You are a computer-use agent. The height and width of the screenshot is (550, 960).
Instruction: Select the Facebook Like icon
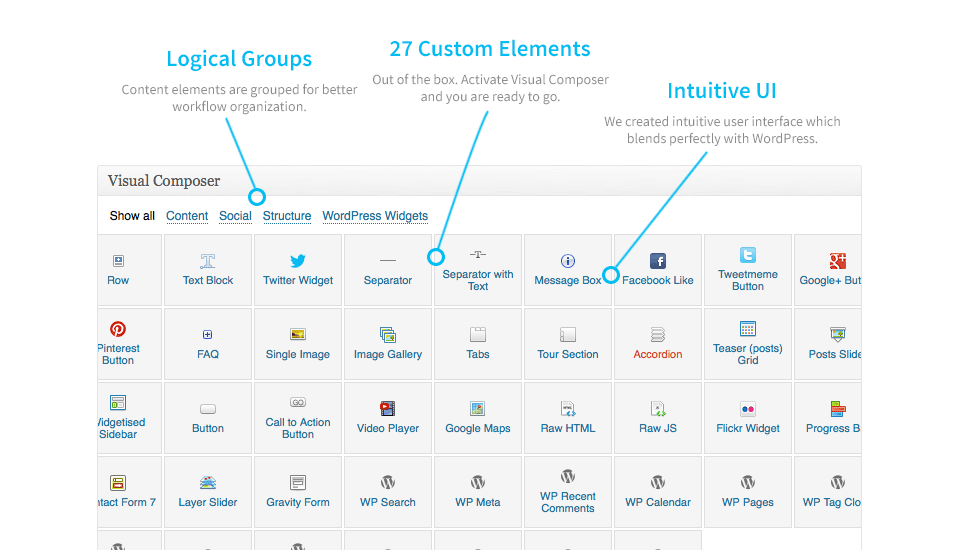[x=658, y=261]
